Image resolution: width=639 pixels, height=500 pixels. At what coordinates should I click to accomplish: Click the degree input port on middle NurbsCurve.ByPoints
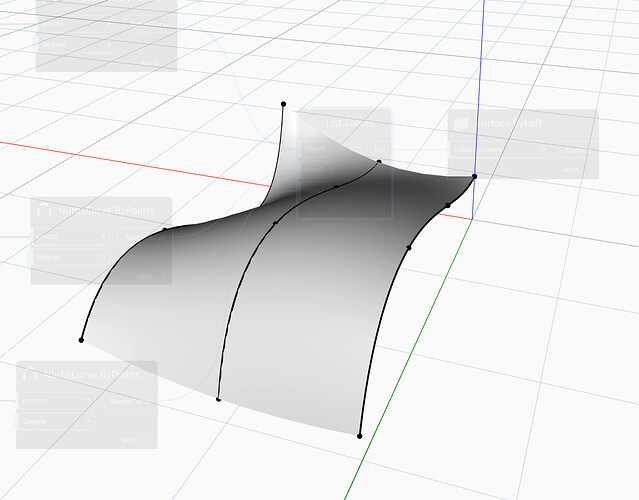coord(70,257)
